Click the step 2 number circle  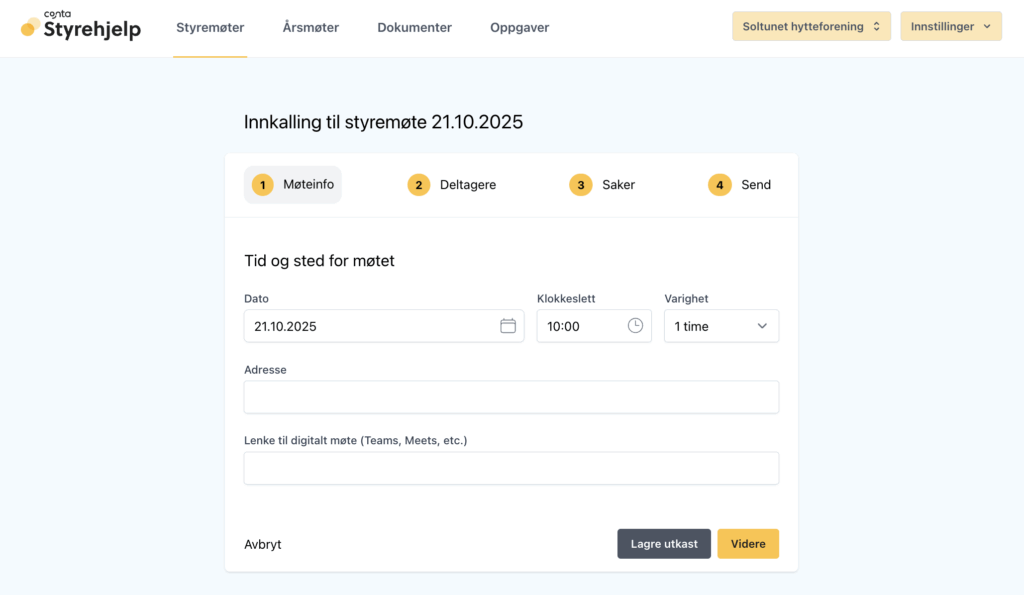(419, 185)
